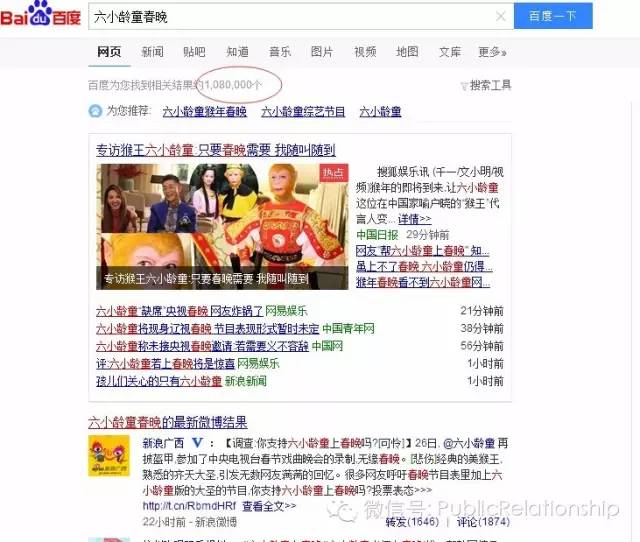Open news 六小龄童"缺席"央视春晚 网友炸锅了

[179, 311]
